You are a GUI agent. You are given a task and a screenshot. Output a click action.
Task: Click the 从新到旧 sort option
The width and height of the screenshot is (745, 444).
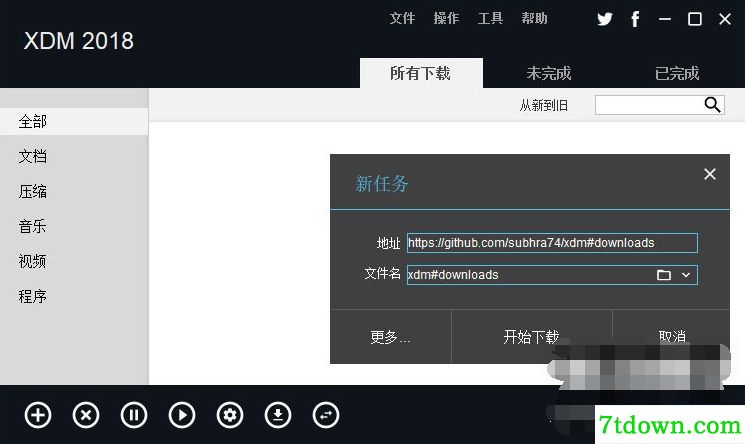tap(544, 105)
